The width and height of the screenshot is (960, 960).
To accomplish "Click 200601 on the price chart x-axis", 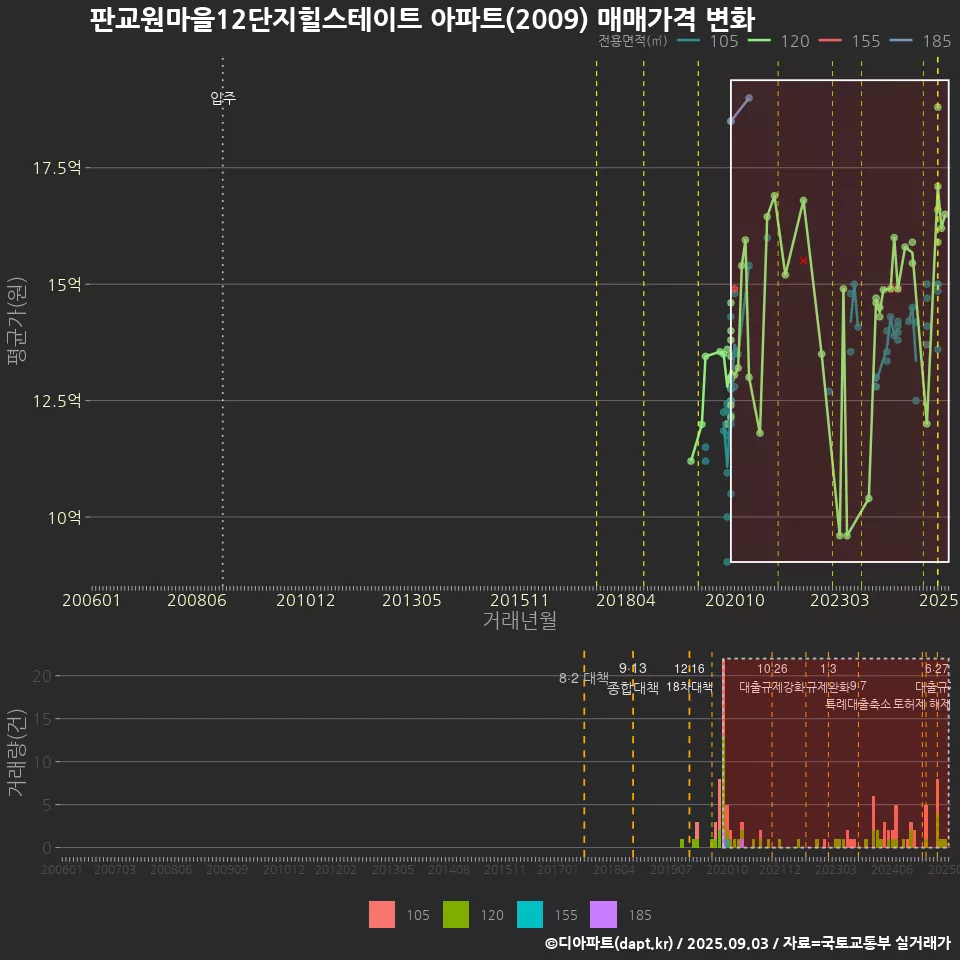I will coord(91,600).
